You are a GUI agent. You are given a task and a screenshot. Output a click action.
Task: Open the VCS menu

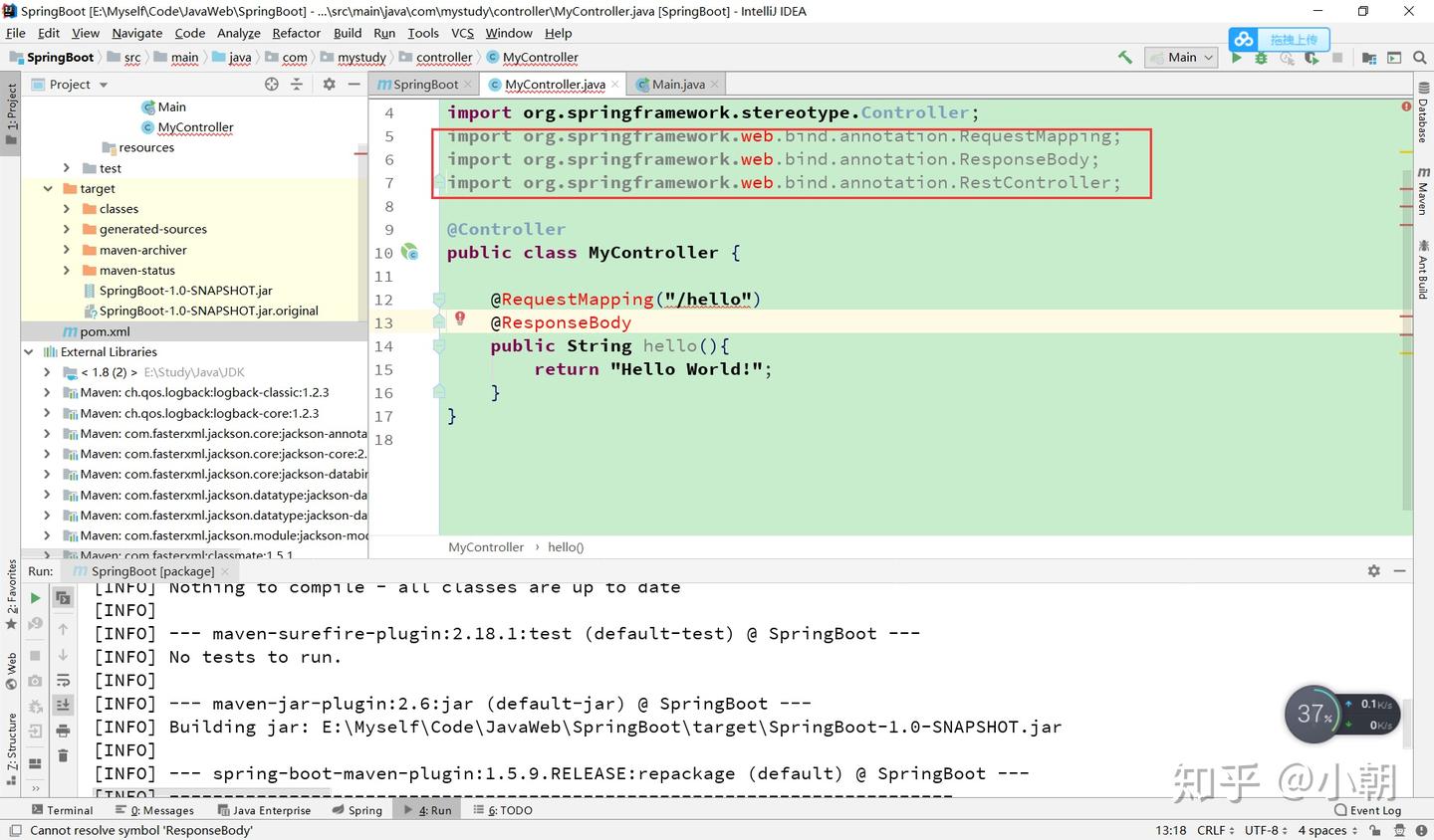pos(462,33)
